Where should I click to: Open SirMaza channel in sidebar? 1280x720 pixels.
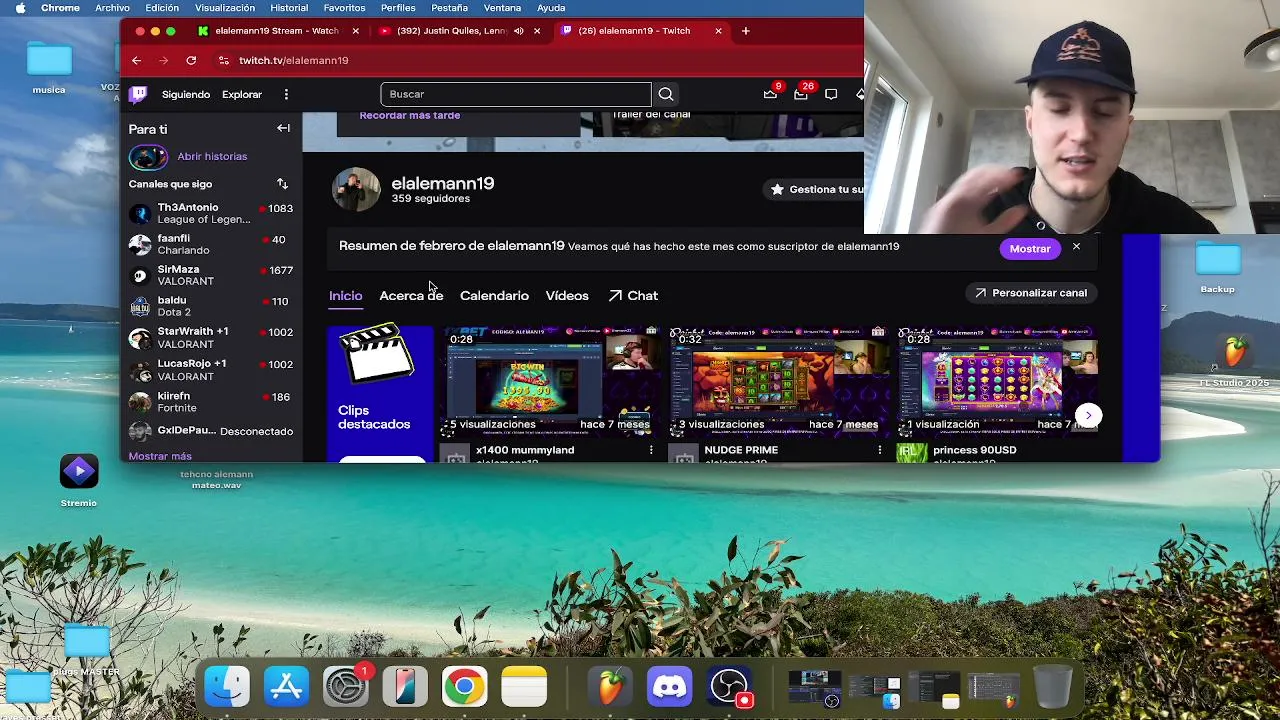coord(211,275)
